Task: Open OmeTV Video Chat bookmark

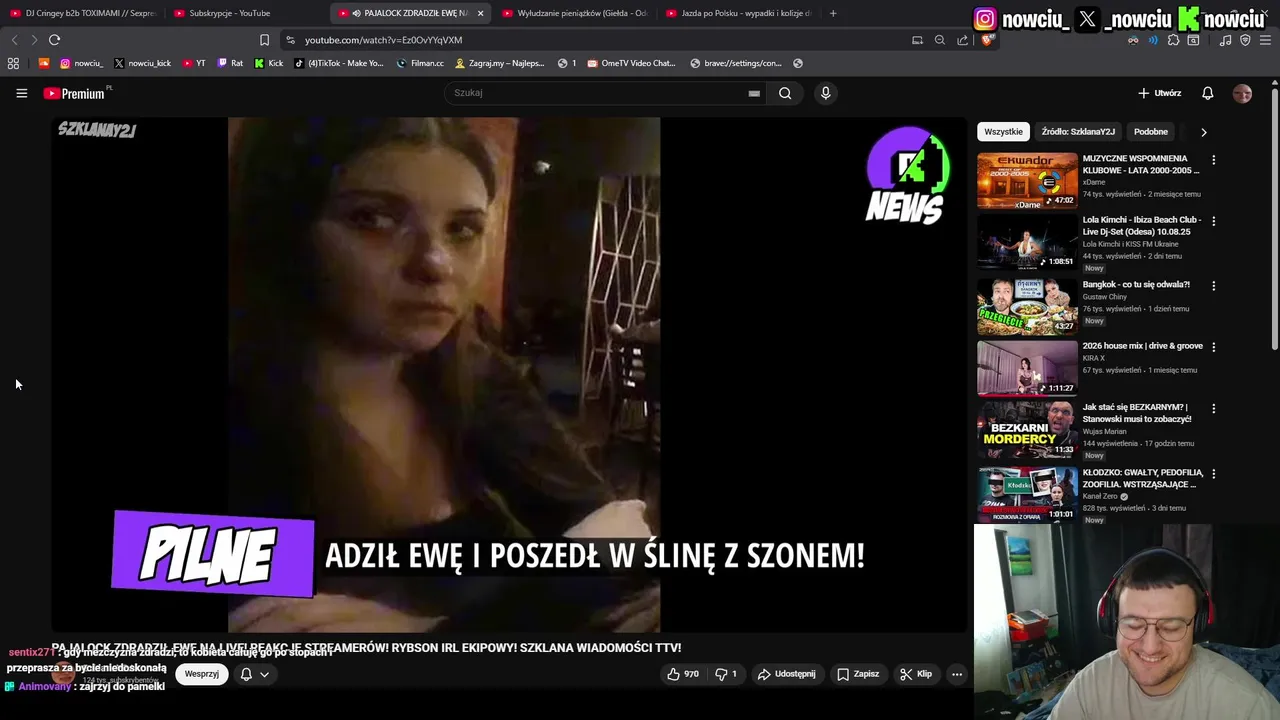Action: click(631, 63)
